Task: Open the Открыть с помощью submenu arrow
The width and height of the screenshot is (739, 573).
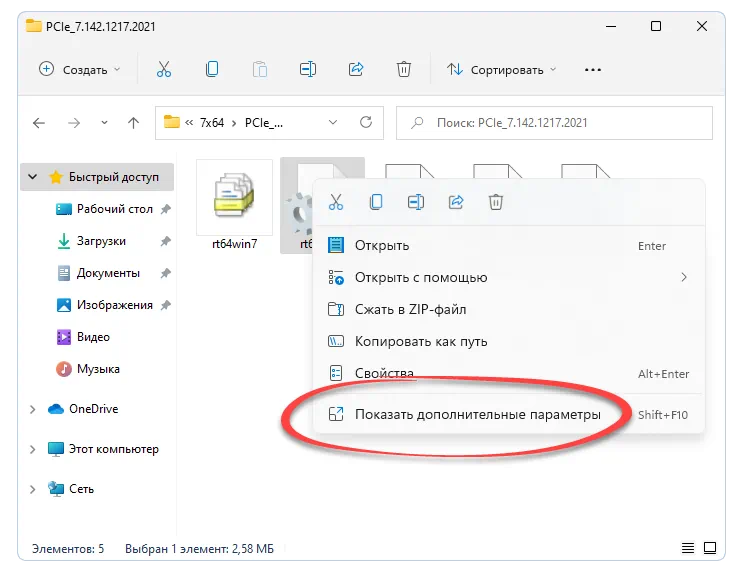Action: tap(684, 277)
